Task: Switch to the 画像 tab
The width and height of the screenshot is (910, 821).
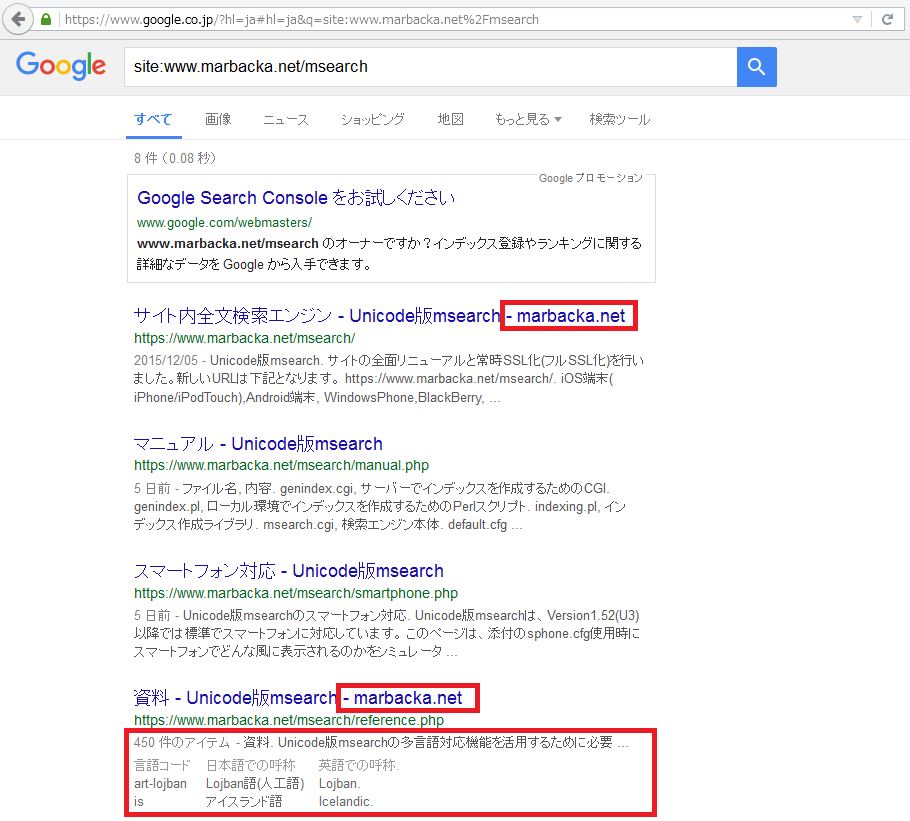Action: click(218, 120)
